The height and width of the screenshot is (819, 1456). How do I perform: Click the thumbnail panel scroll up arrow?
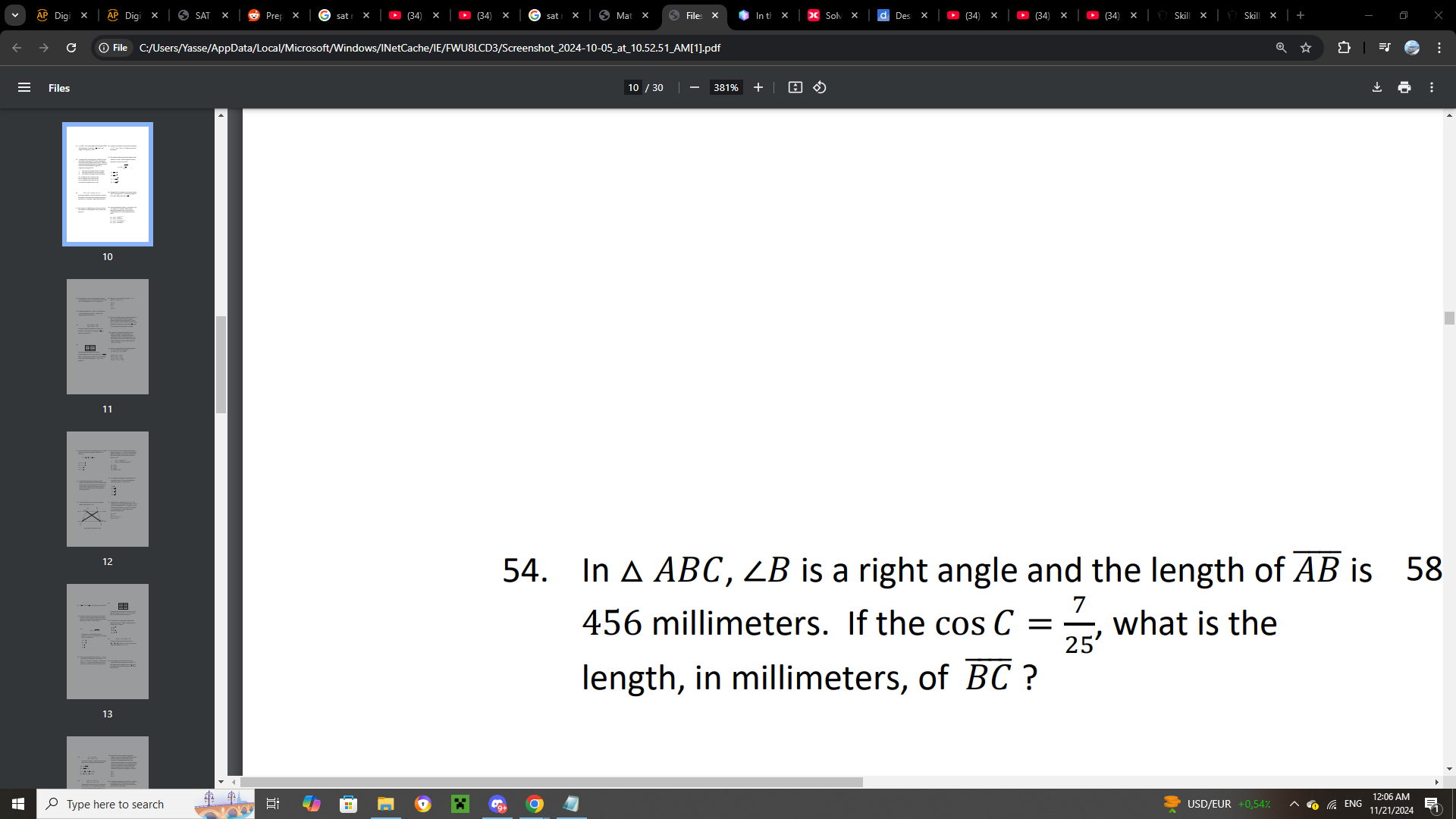coord(221,115)
